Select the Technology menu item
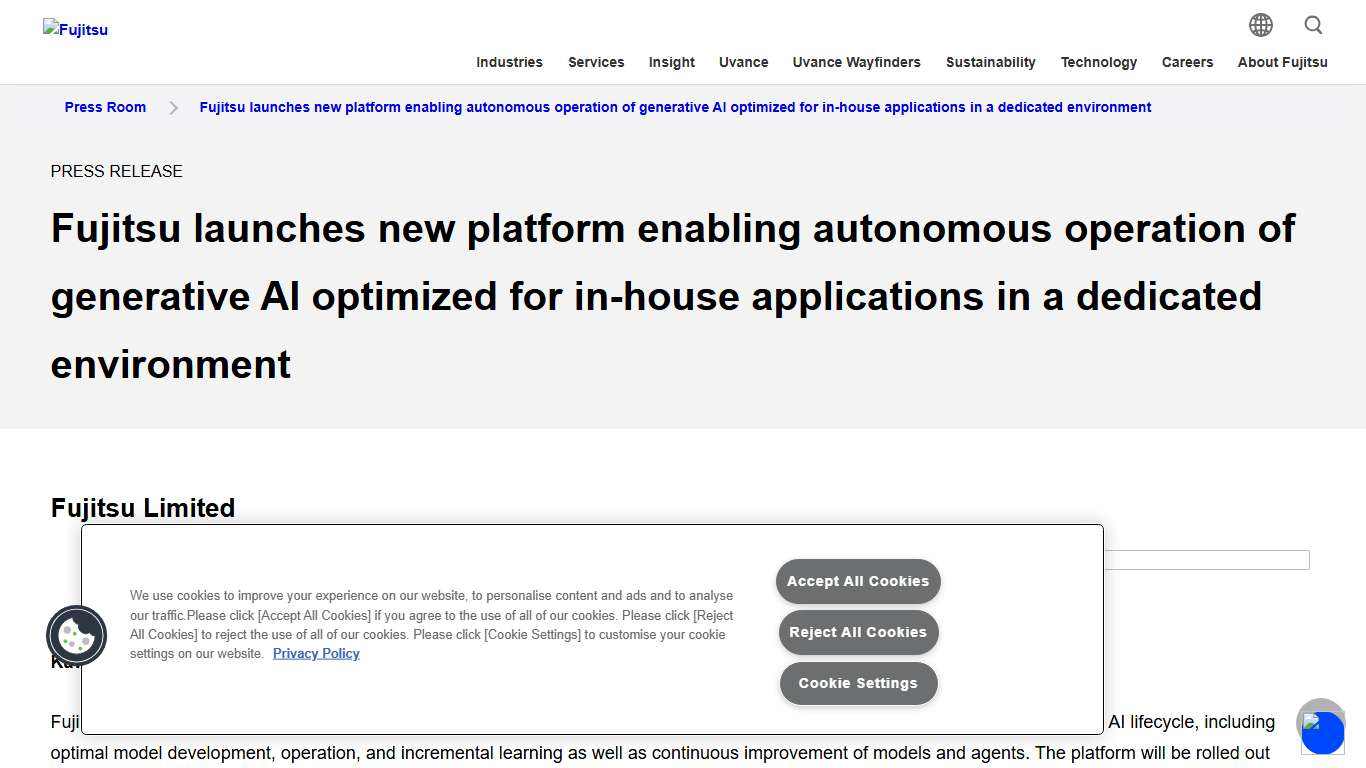Image resolution: width=1366 pixels, height=768 pixels. [x=1099, y=62]
